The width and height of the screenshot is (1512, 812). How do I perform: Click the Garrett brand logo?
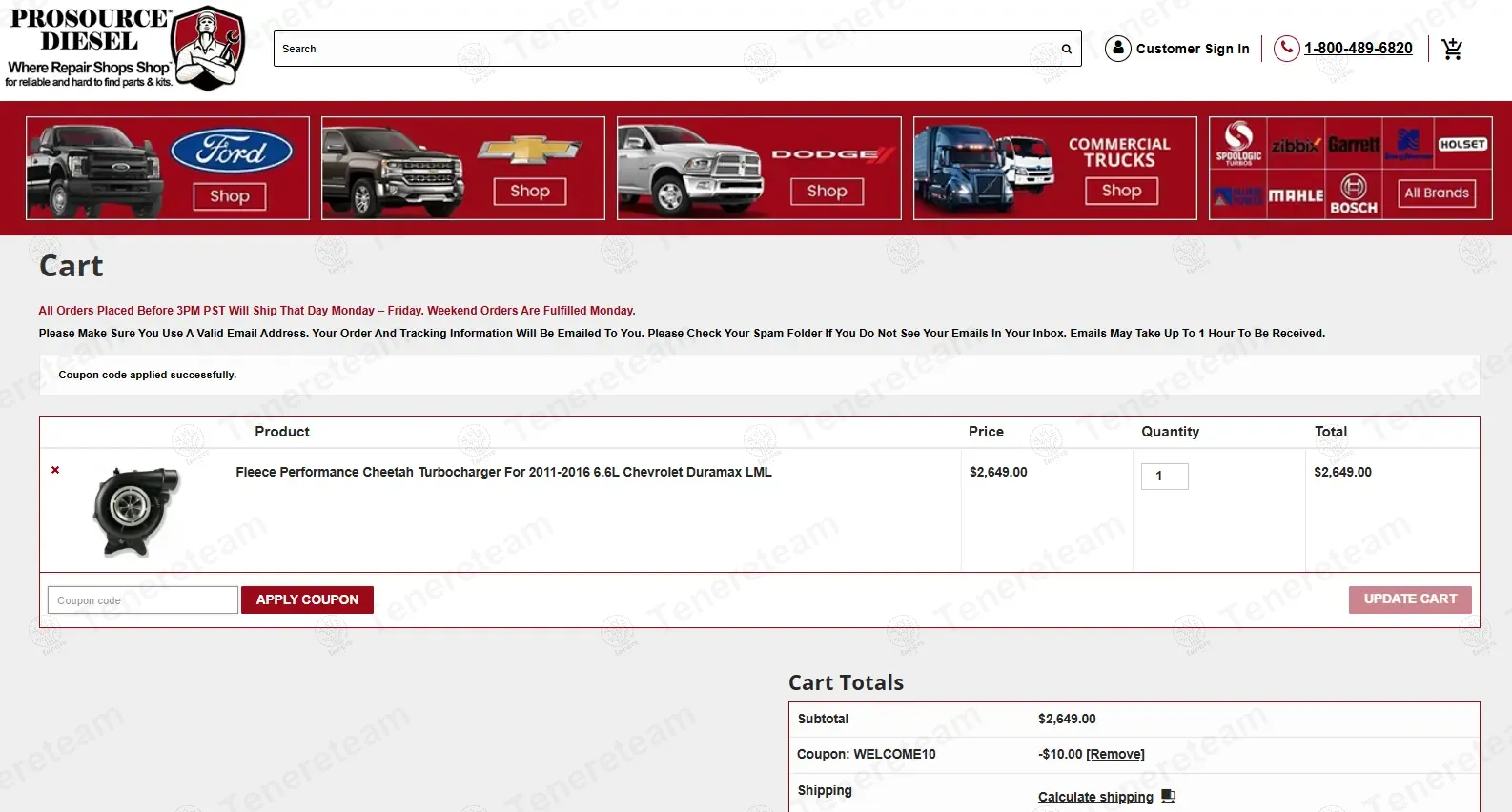pyautogui.click(x=1353, y=145)
